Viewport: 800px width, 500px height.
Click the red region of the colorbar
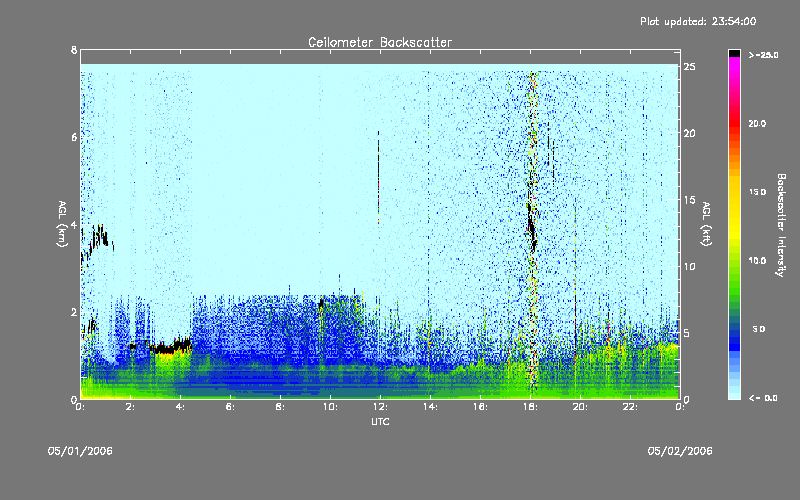pyautogui.click(x=734, y=121)
